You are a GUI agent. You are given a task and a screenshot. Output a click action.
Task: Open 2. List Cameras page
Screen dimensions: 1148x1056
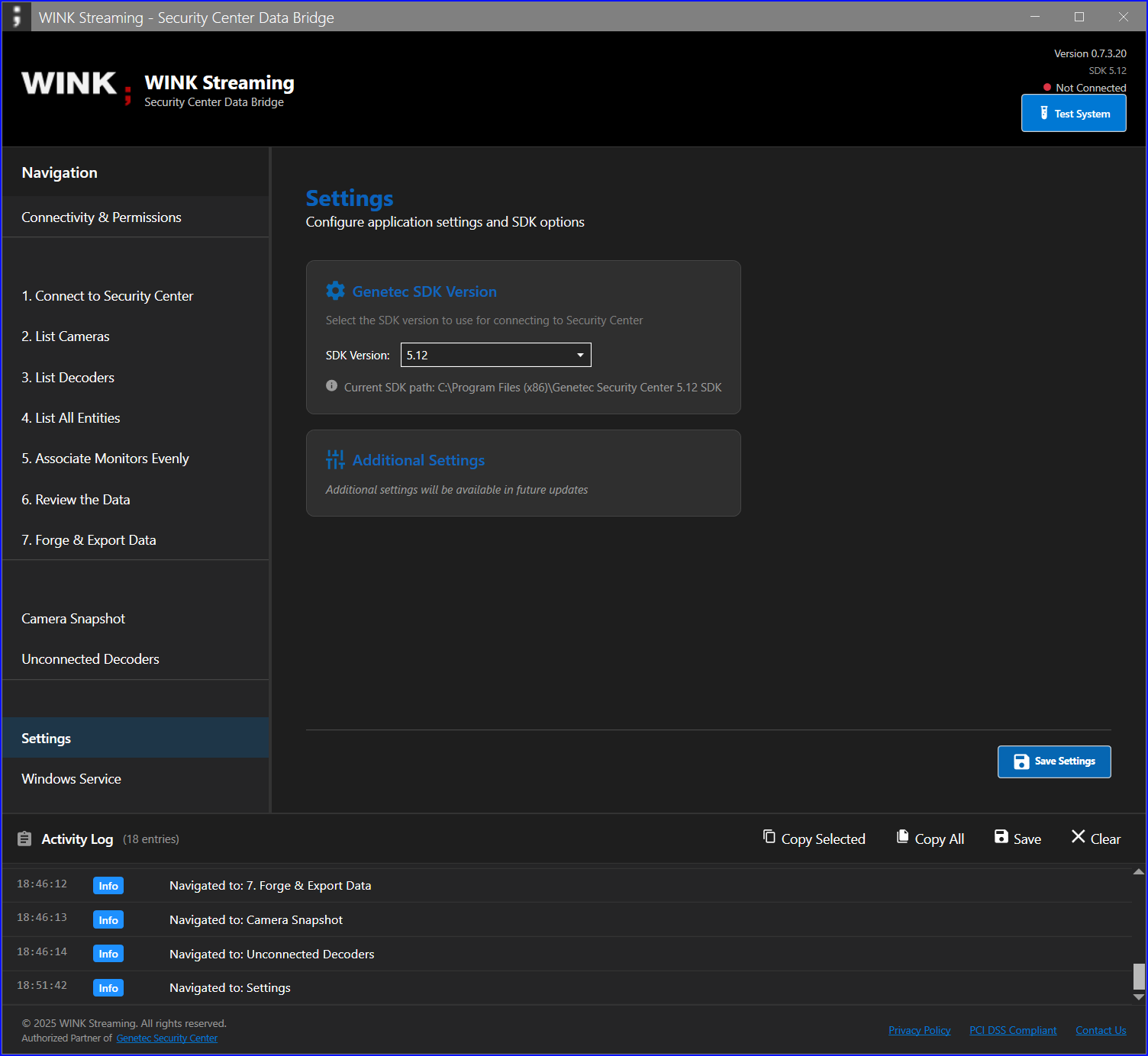tap(135, 336)
